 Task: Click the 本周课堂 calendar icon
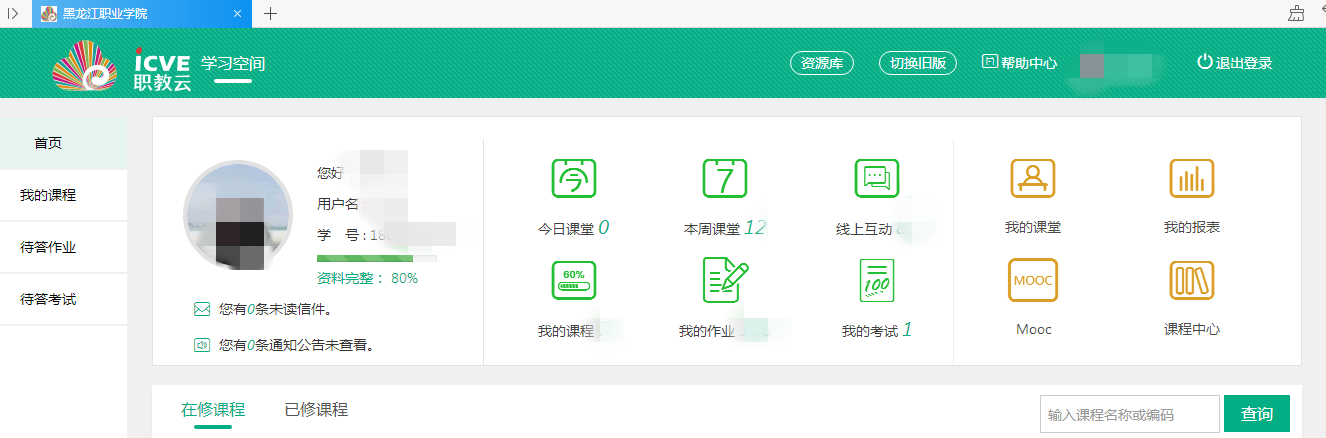click(725, 178)
